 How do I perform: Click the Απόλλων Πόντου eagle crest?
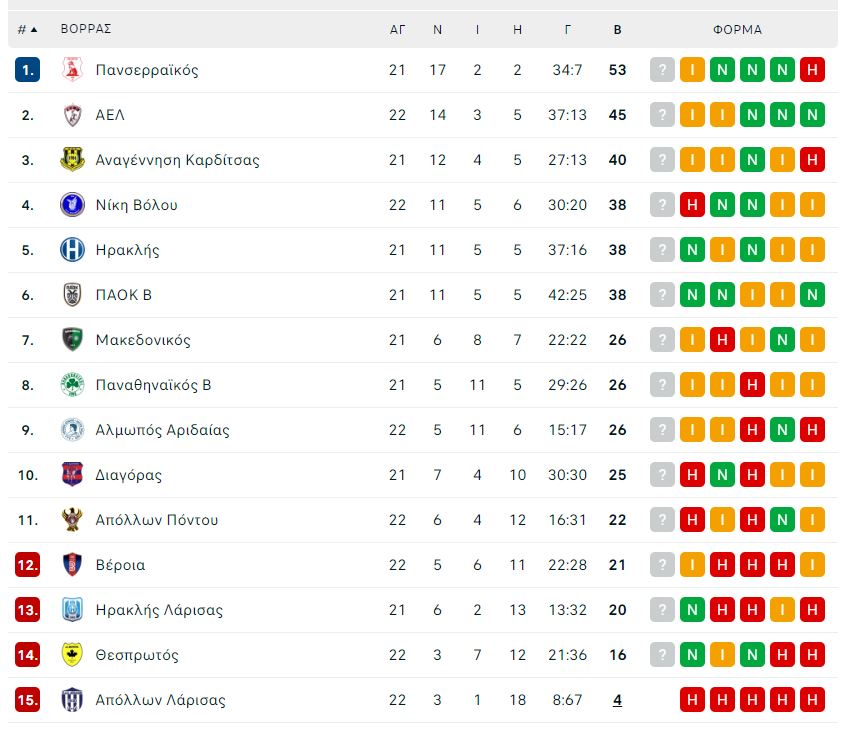coord(72,519)
